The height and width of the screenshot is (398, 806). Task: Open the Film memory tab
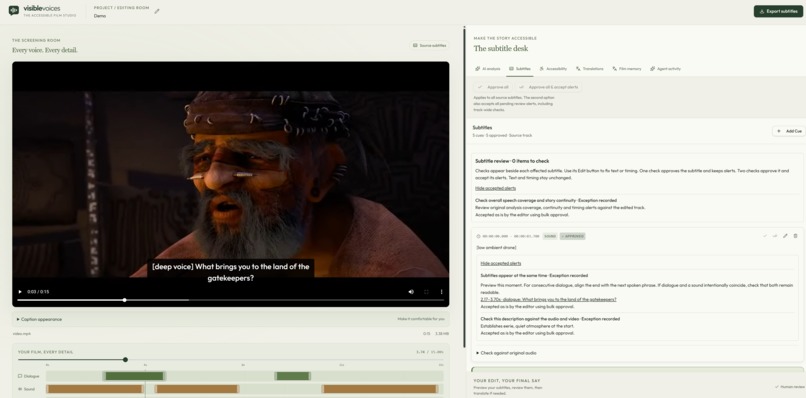pos(627,68)
